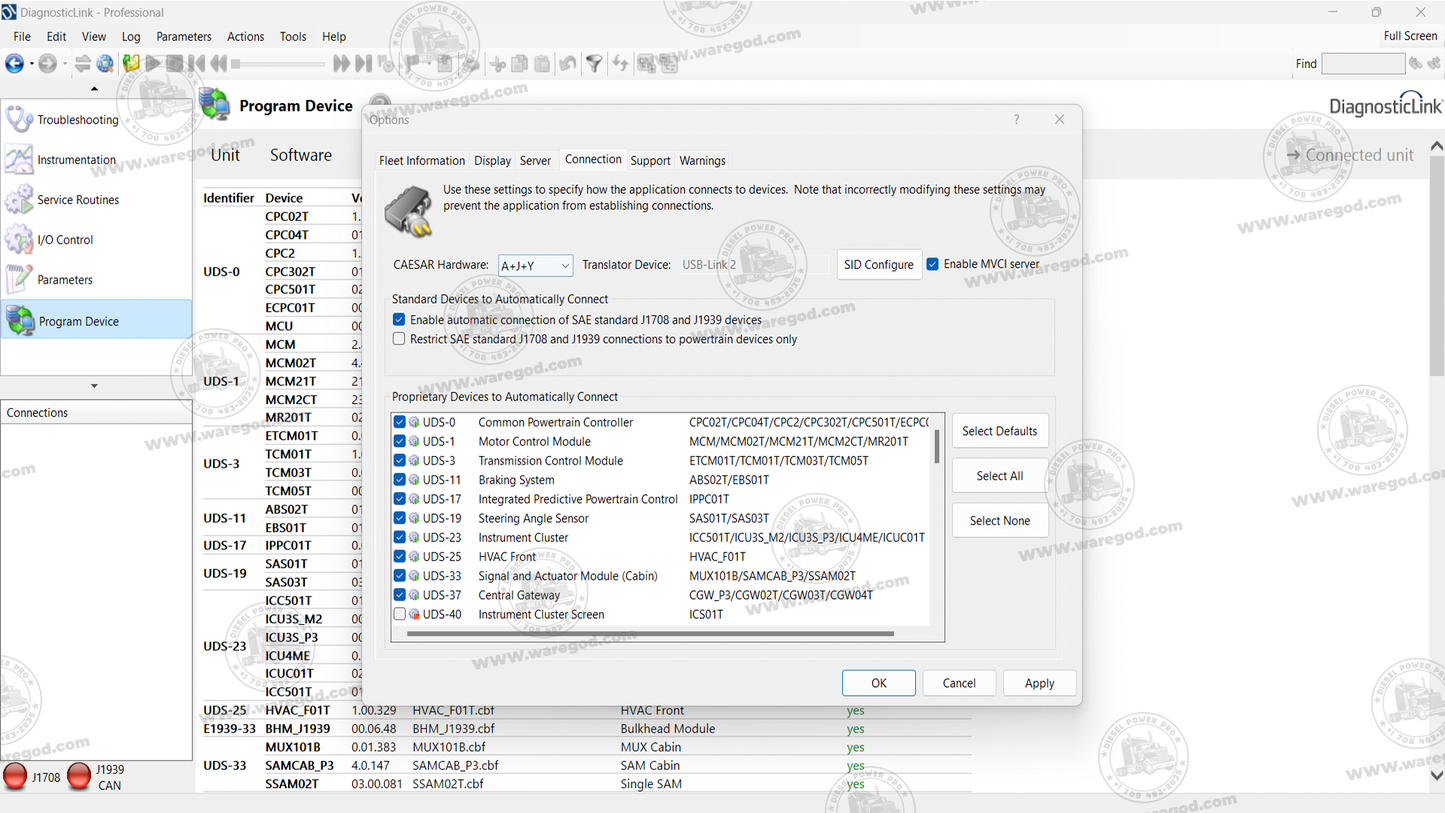Click the sidebar scroll-up arrow above Troubleshooting

point(95,89)
